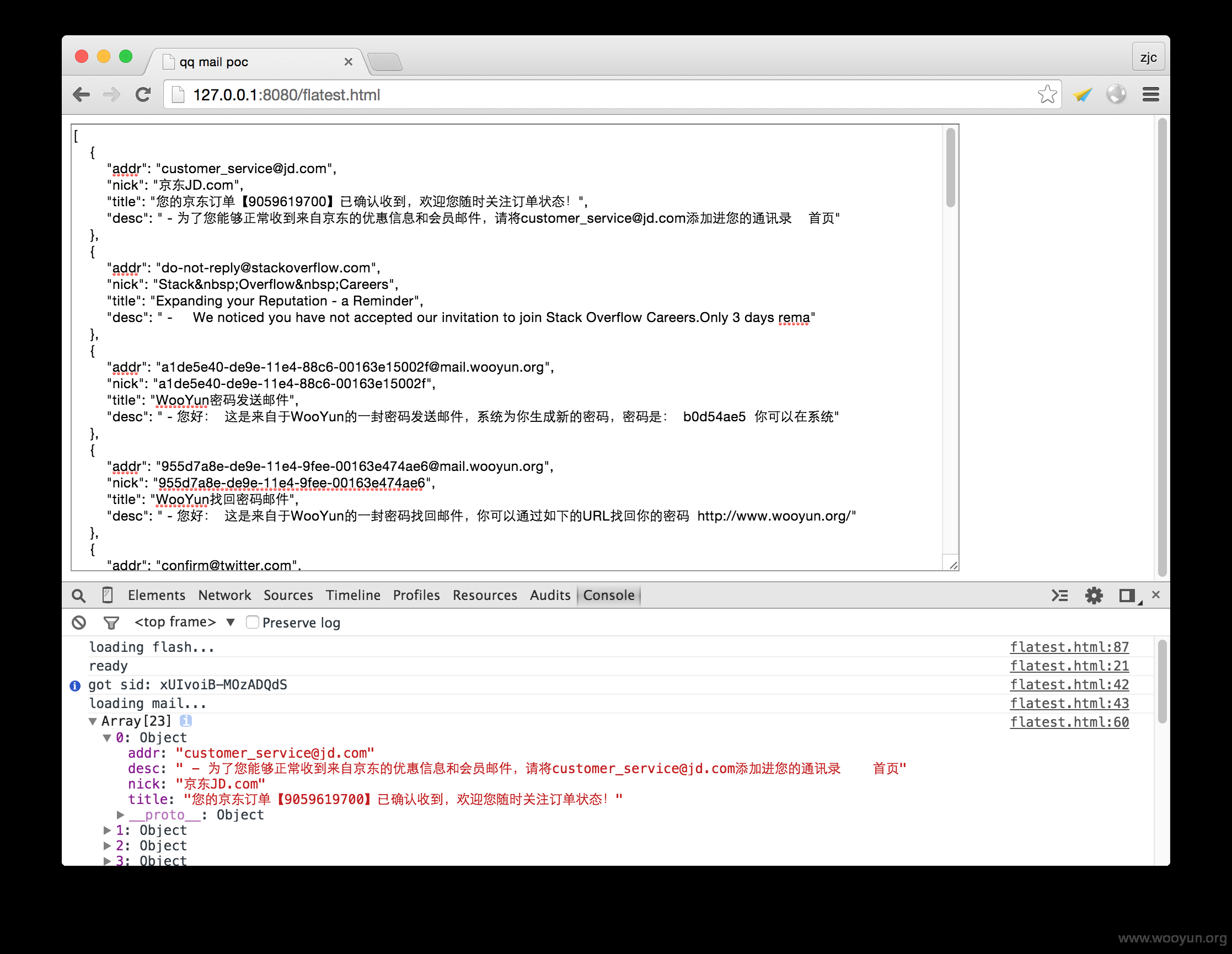Image resolution: width=1232 pixels, height=954 pixels.
Task: Click the 'loading flash...' console message
Action: tap(152, 647)
